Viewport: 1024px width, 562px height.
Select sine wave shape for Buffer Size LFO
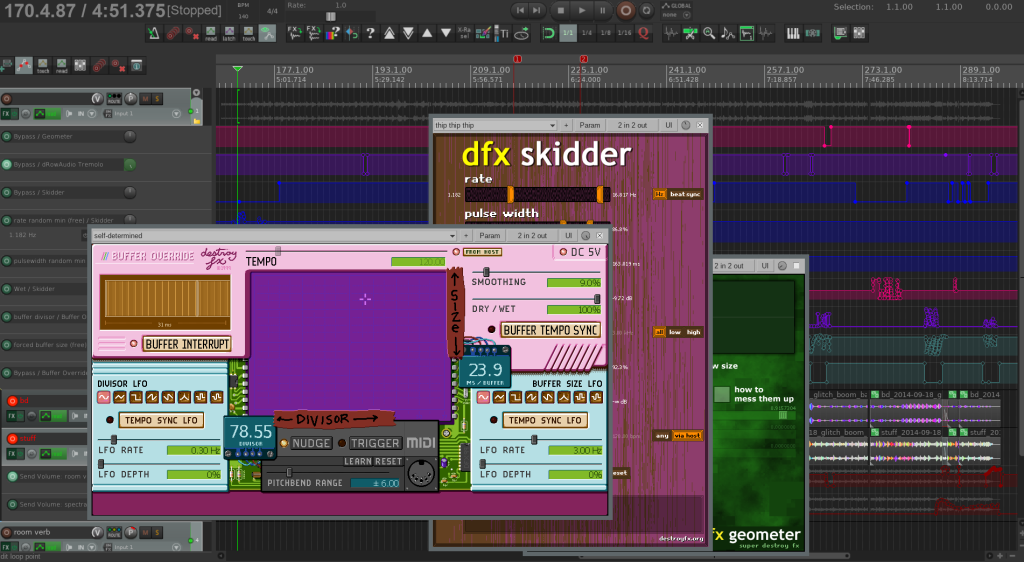tap(483, 398)
